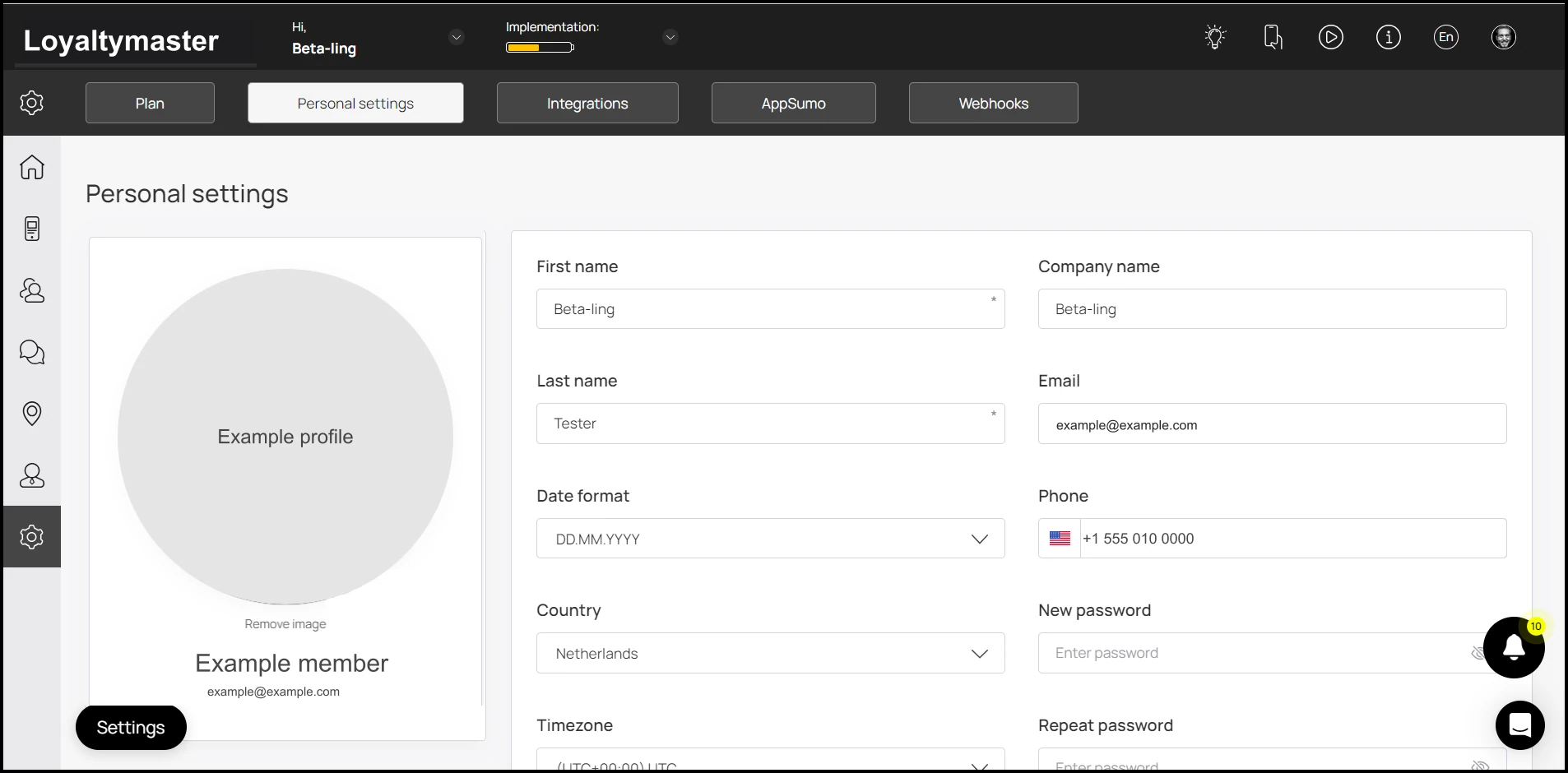Open the live chat bubble widget
Screen dimensions: 1568x773
tap(1519, 725)
